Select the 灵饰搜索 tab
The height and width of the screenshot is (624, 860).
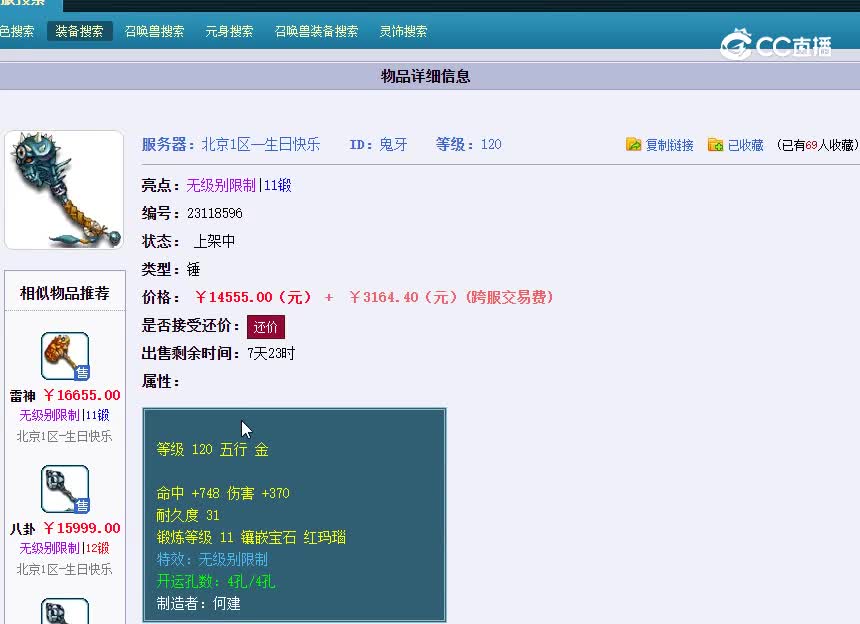[x=403, y=31]
